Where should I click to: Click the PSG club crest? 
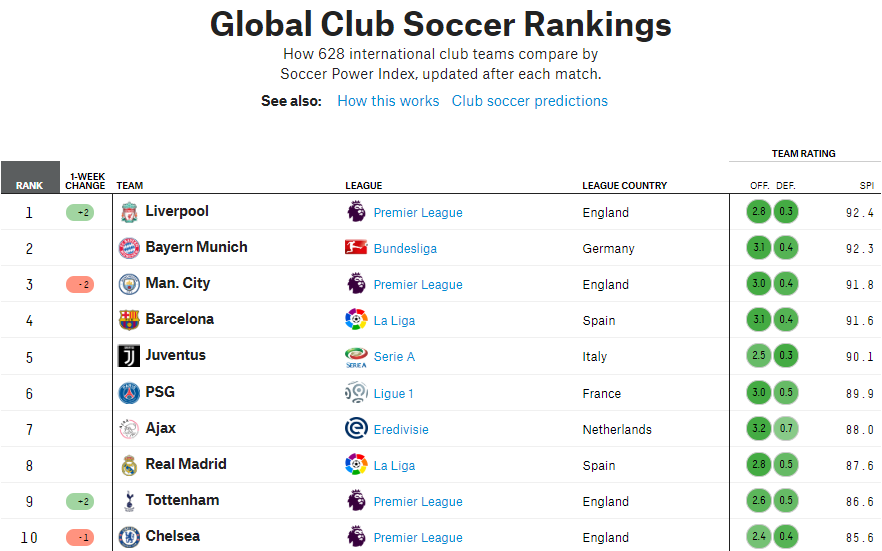pos(129,392)
